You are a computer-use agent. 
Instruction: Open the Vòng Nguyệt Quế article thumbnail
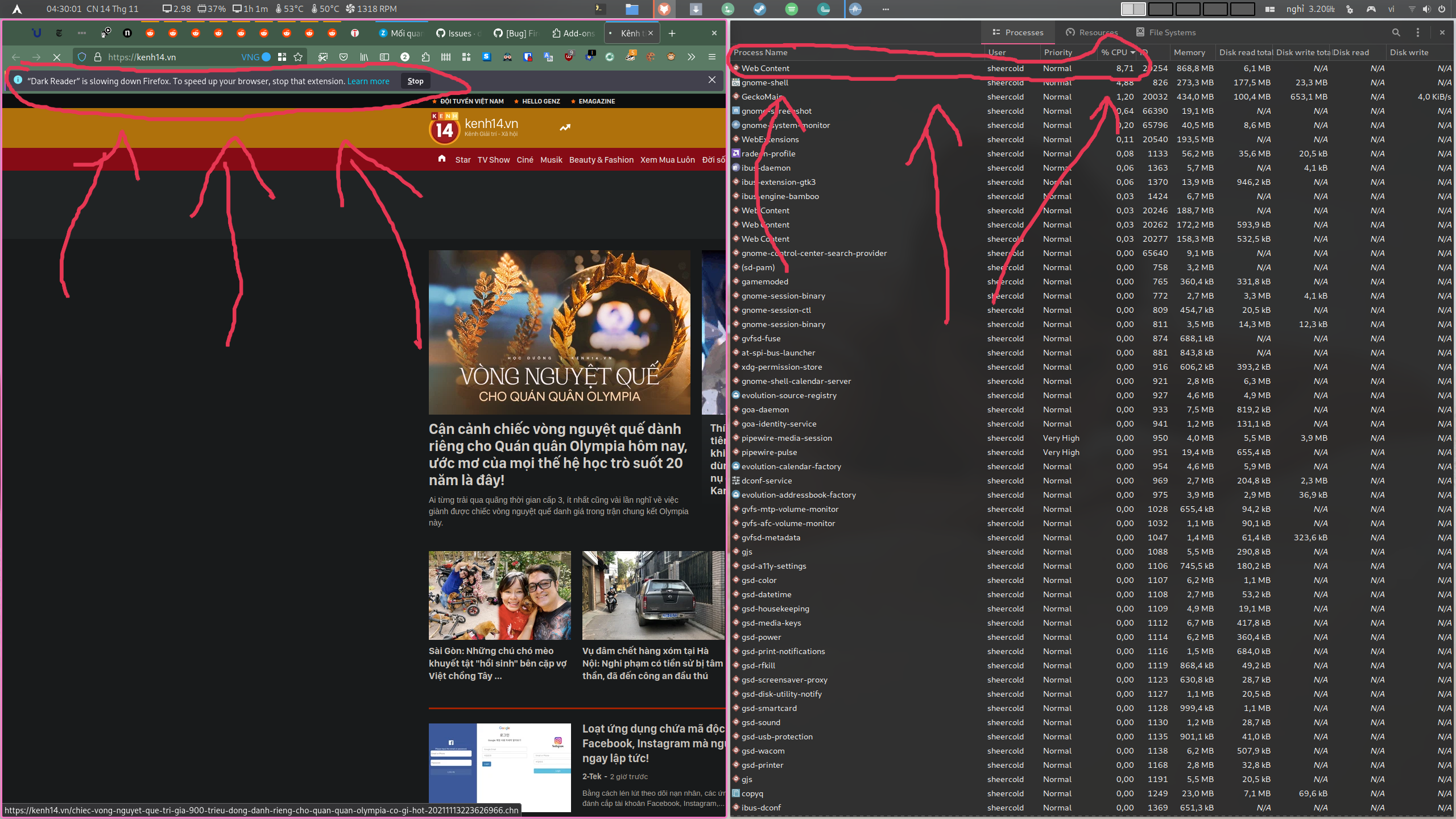click(559, 332)
